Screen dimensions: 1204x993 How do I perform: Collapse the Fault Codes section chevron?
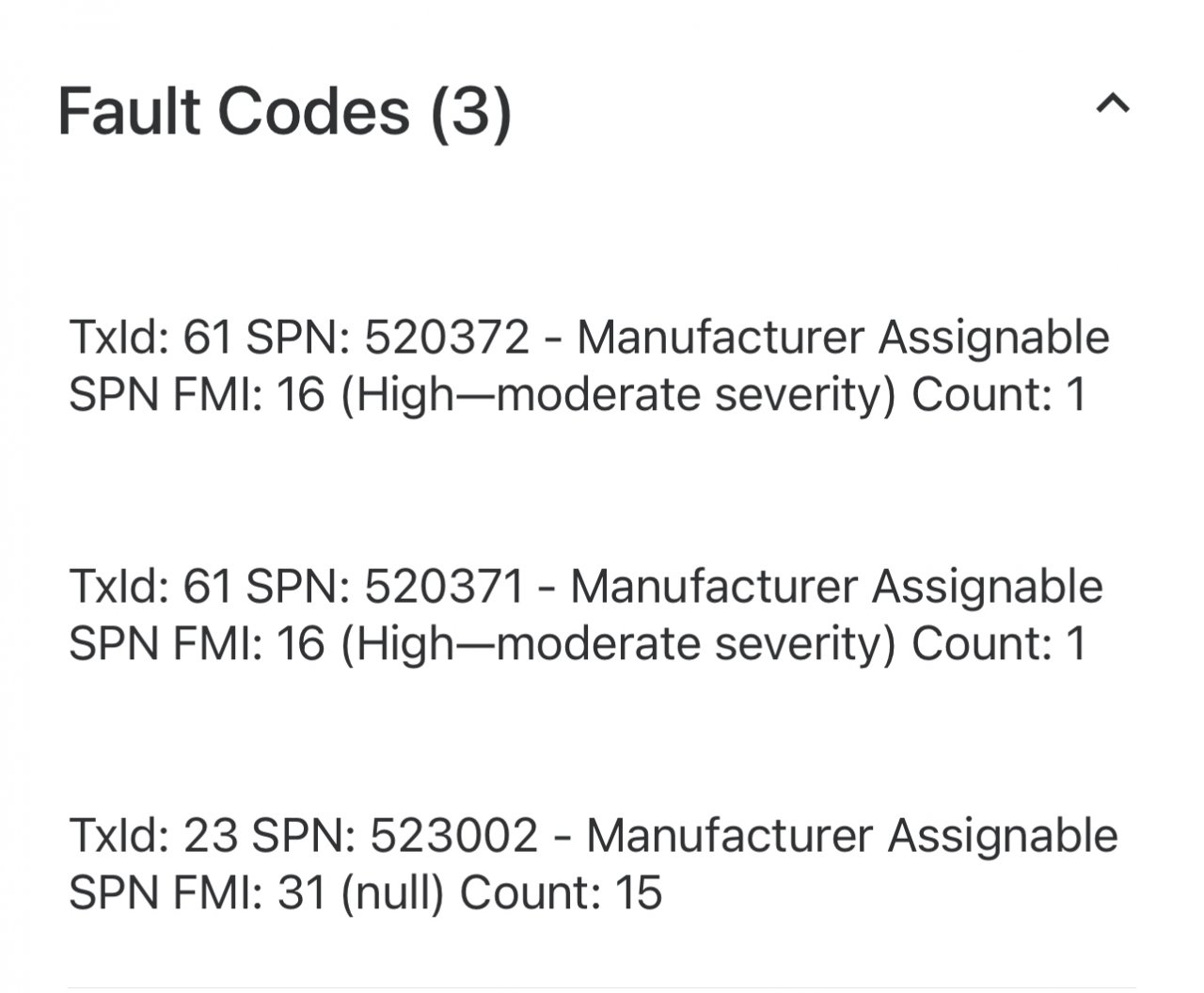tap(1113, 103)
